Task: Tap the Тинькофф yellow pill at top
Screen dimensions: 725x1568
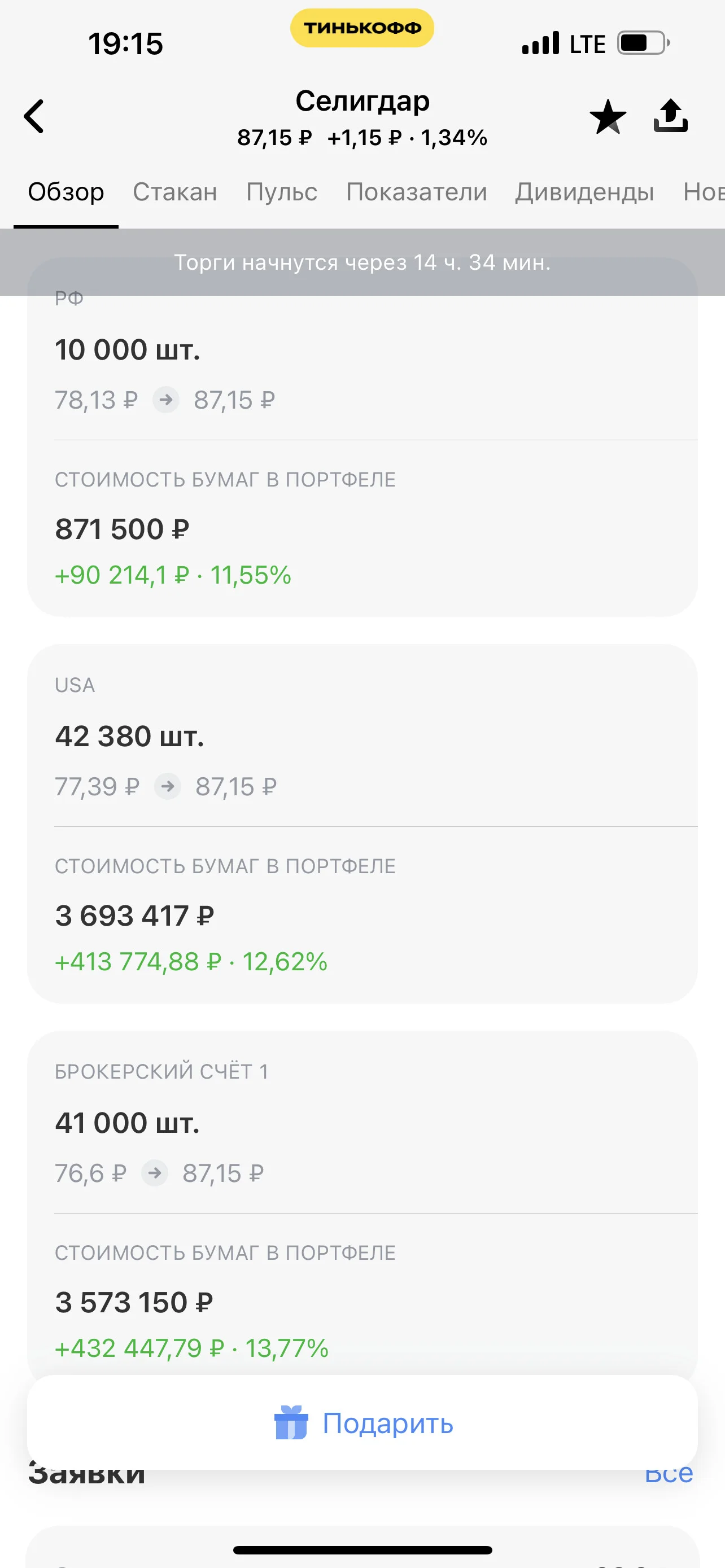Action: coord(362,28)
